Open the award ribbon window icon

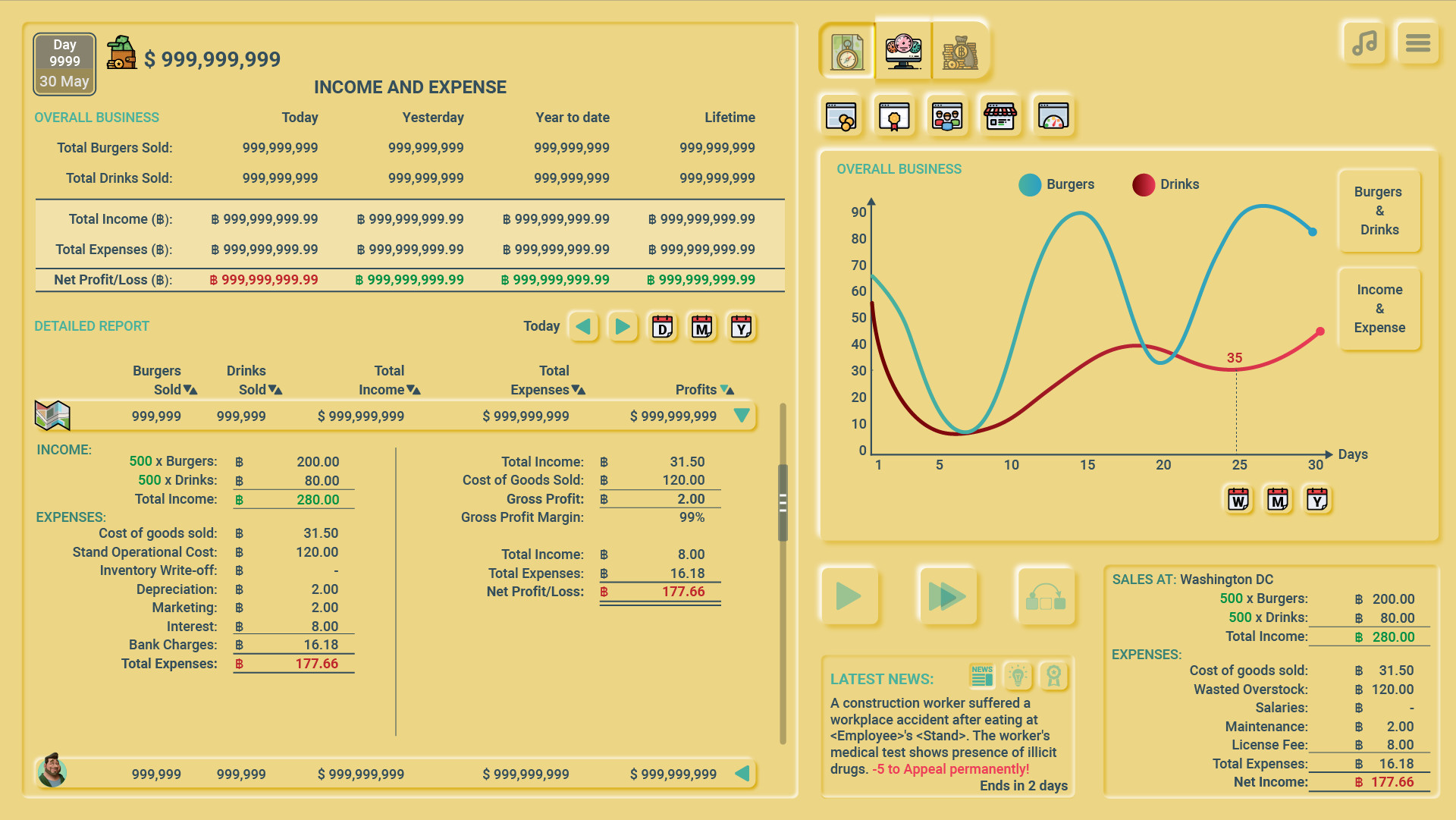tap(894, 117)
